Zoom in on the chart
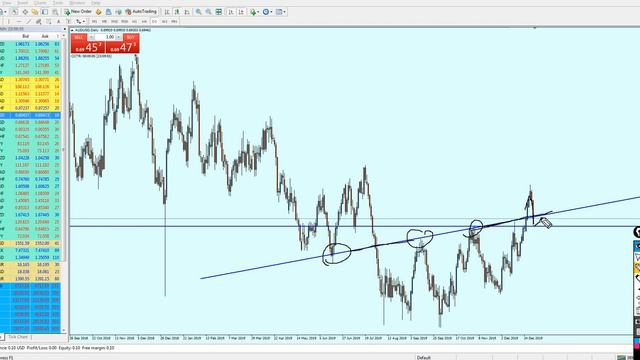Screen dimensions: 640x360 click(198, 12)
